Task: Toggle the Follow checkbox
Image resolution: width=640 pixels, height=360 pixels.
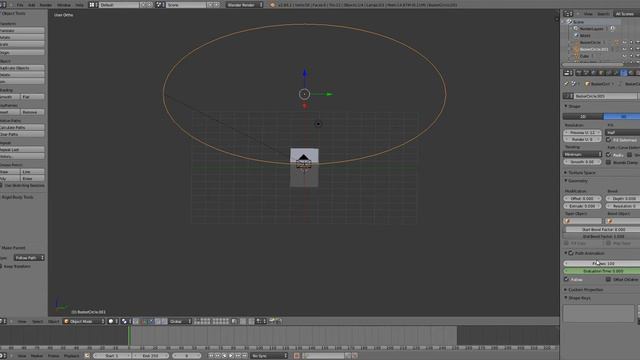Action: (566, 279)
